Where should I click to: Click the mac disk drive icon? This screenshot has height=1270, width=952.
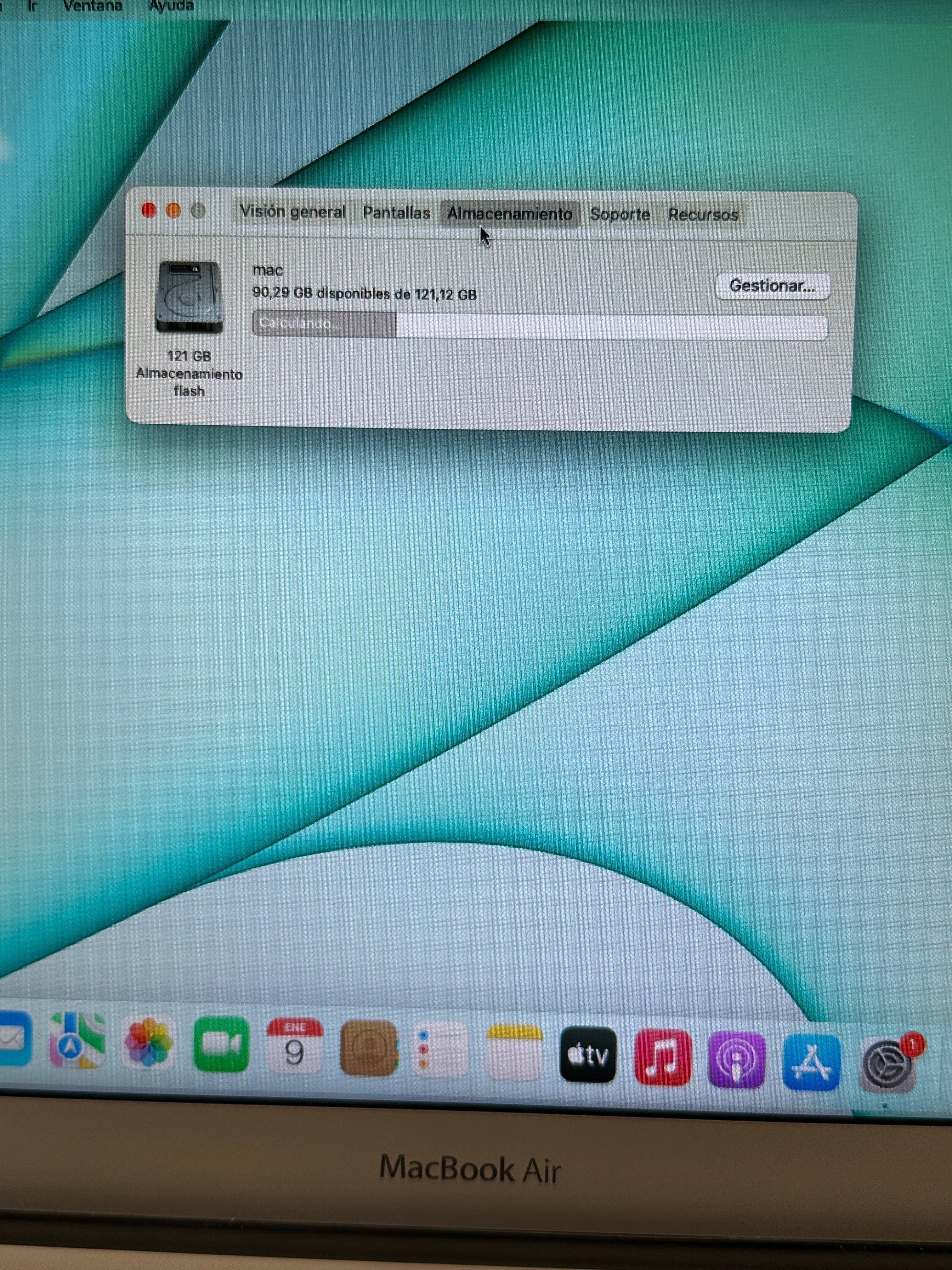click(x=189, y=297)
